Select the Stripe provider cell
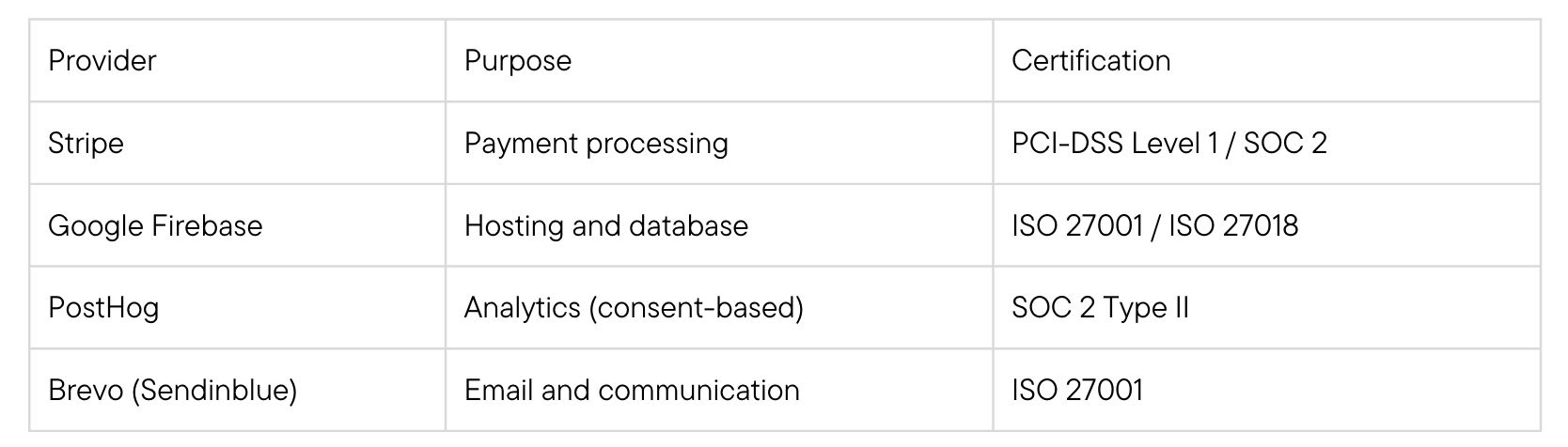Screen dimensions: 1568x447 [x=86, y=144]
